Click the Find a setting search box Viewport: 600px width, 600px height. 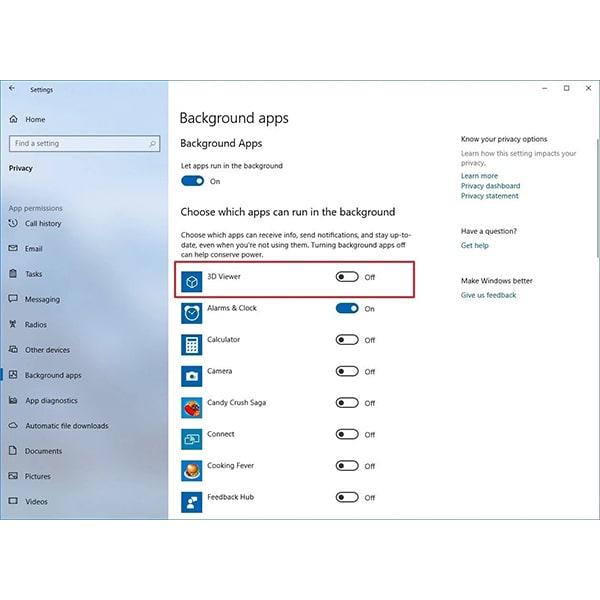[x=82, y=144]
